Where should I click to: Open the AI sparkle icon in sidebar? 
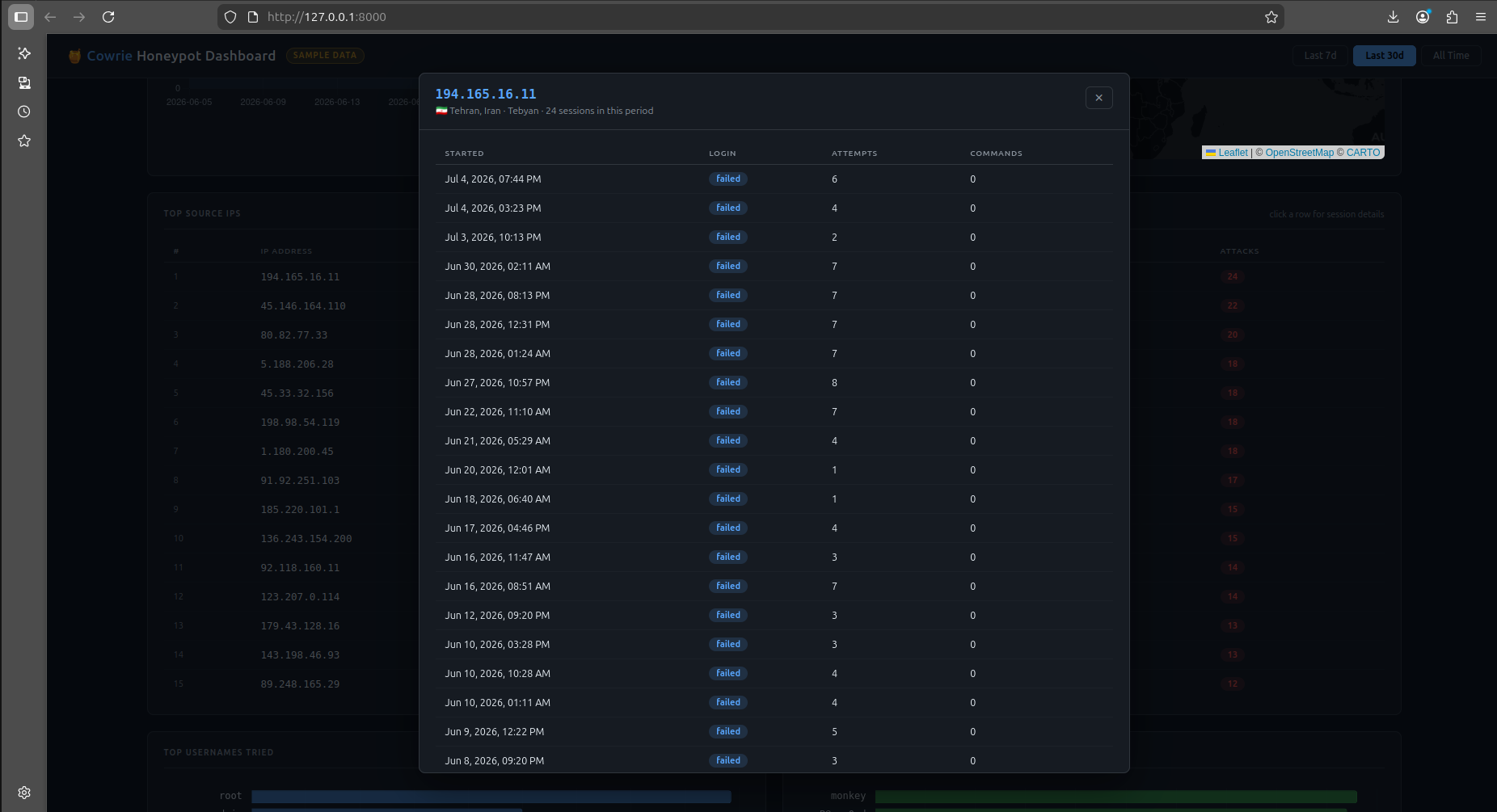coord(24,53)
